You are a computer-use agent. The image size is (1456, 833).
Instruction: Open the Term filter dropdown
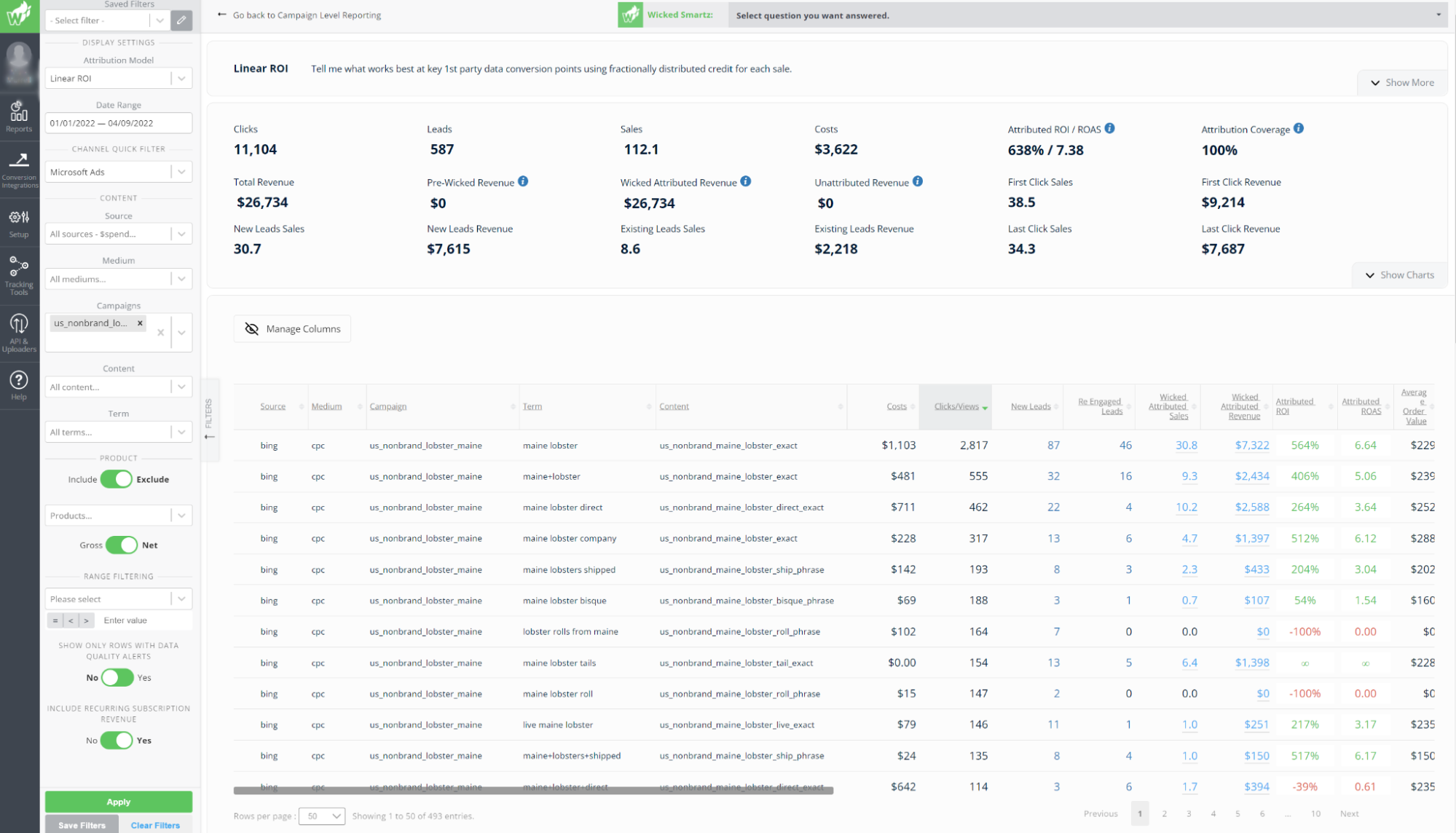119,432
